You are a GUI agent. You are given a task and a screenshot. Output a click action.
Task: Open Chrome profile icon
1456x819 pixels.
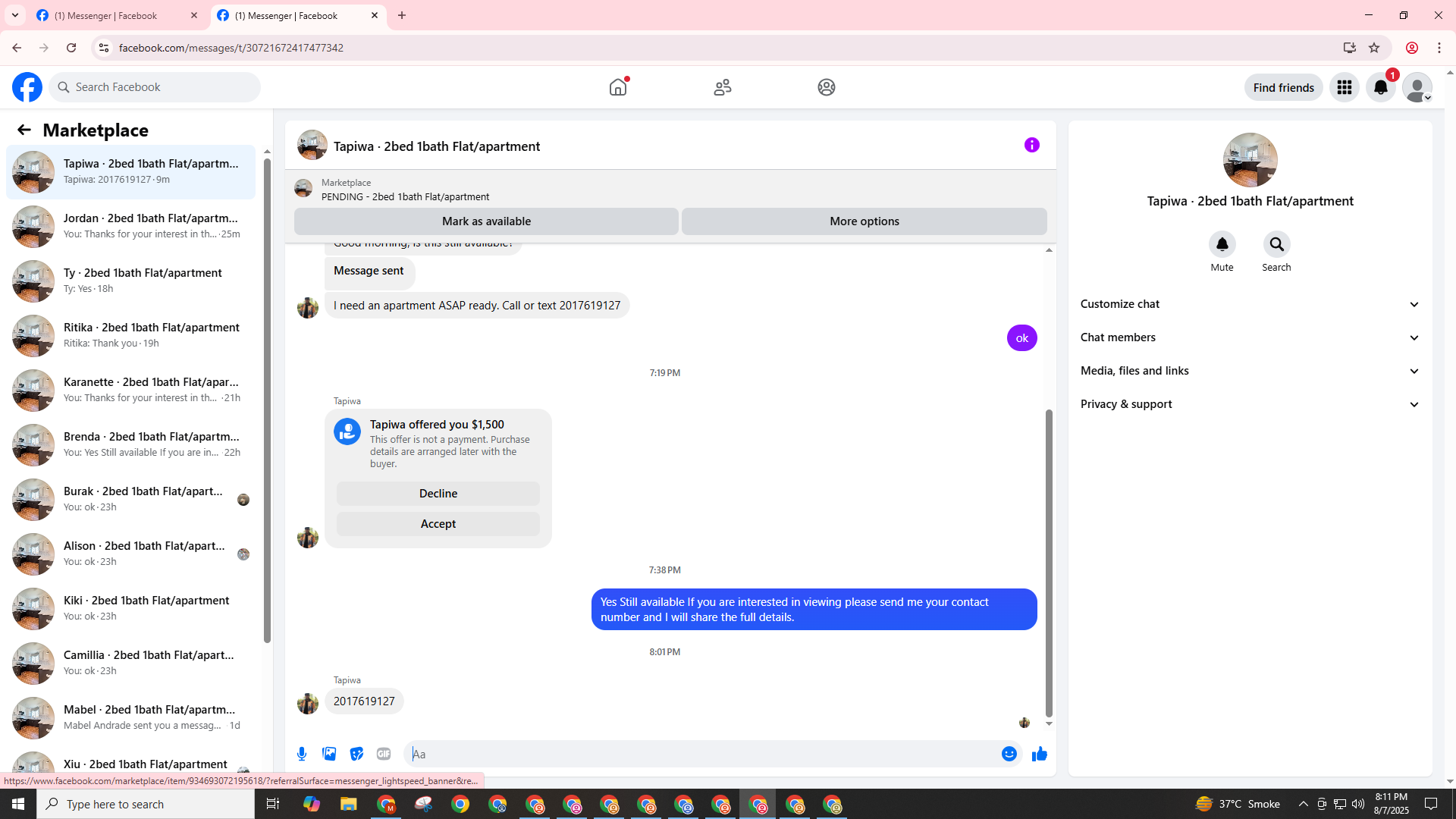click(x=1412, y=48)
